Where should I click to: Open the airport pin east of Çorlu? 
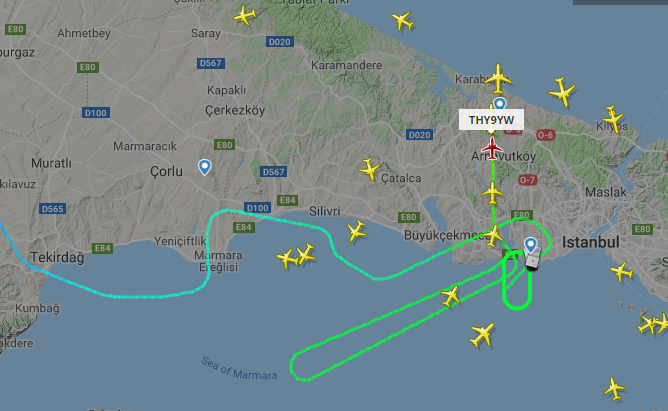204,167
